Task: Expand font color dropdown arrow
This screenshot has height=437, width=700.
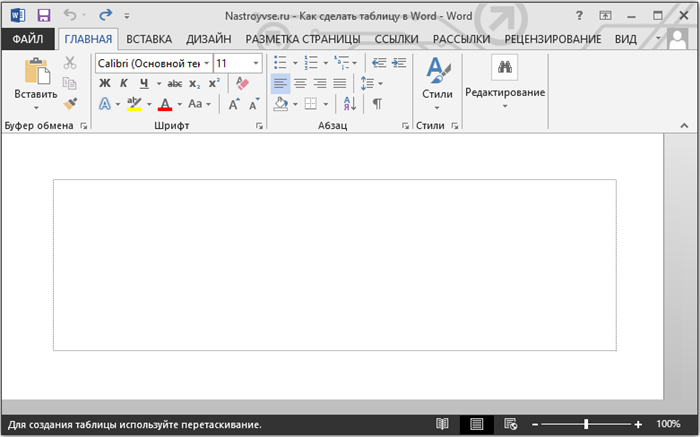Action: (x=179, y=104)
